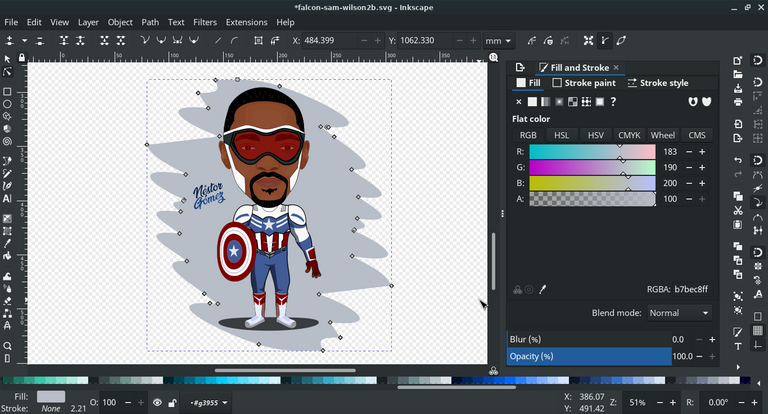Switch color mode to CMS
Image resolution: width=768 pixels, height=414 pixels.
click(x=697, y=135)
